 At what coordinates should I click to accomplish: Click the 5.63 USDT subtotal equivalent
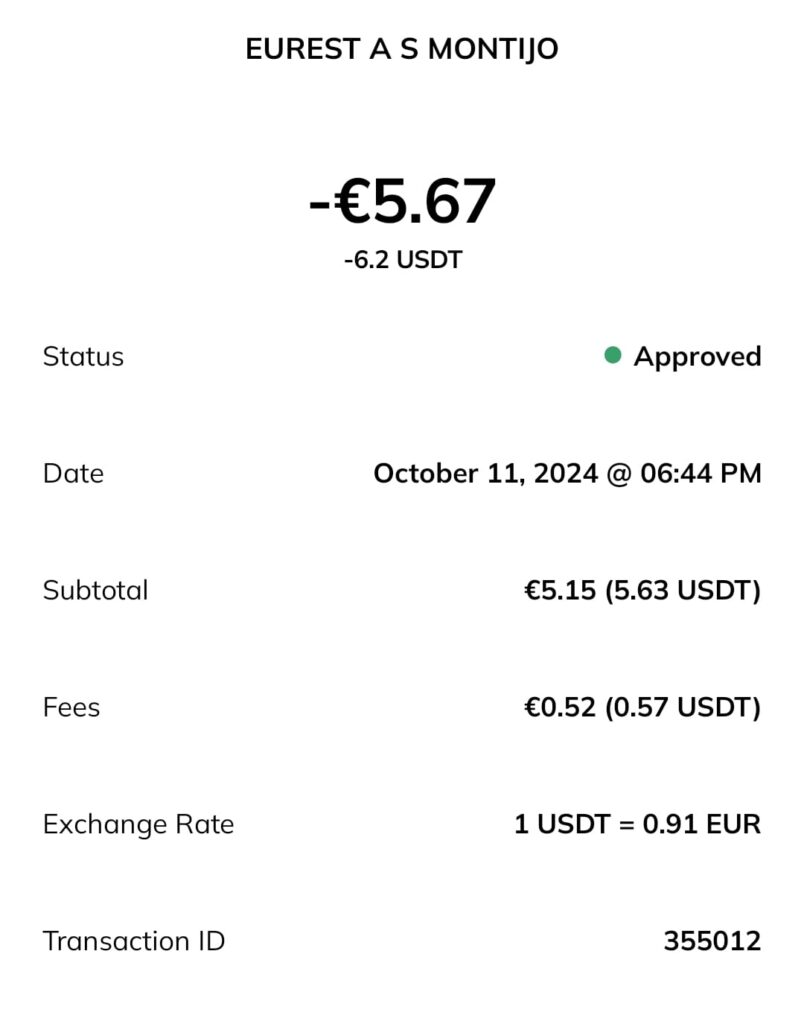(x=685, y=590)
